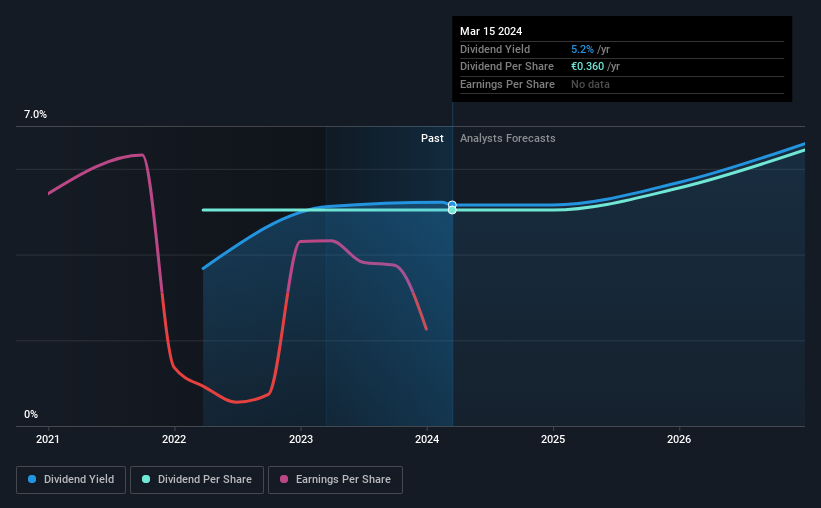Toggle the Earnings Per Share legend series
Screen dimensions: 821x508
(x=335, y=480)
